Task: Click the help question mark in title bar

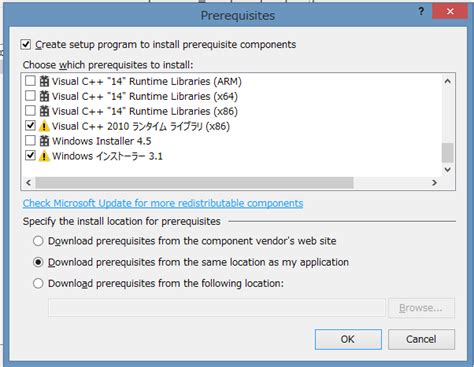Action: coord(421,11)
